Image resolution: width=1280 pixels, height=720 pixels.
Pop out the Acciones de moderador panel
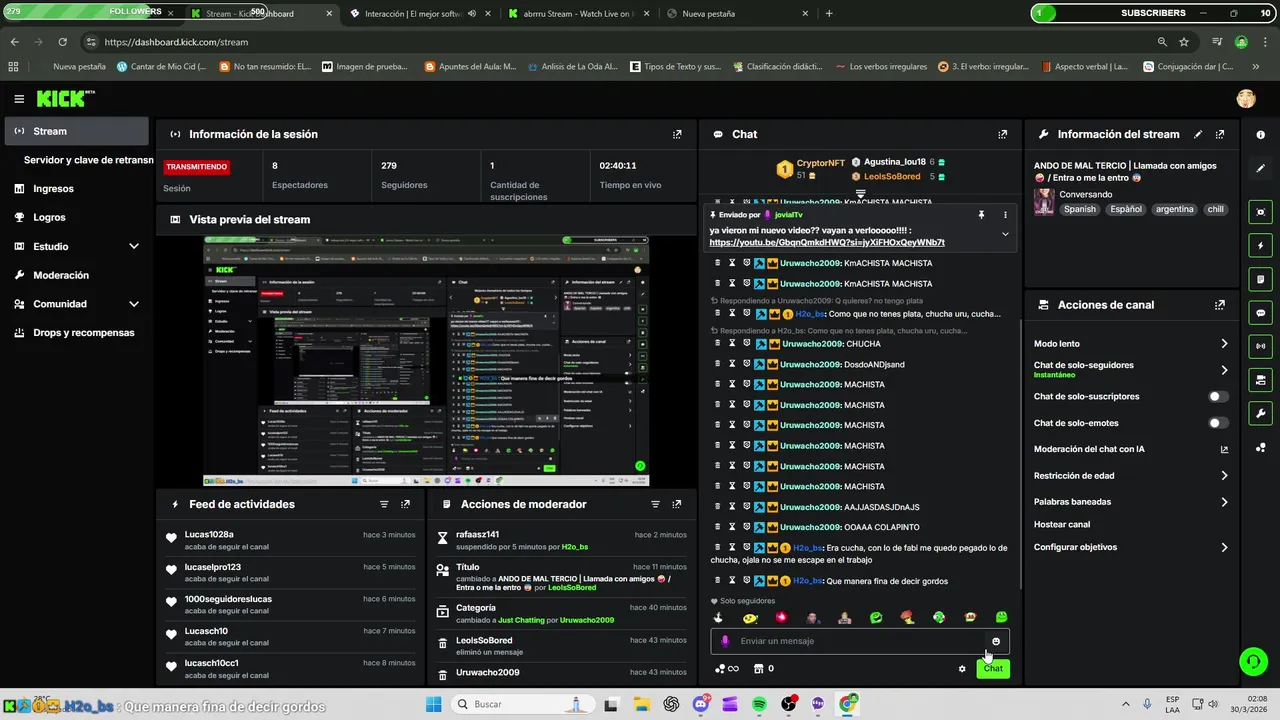point(677,504)
